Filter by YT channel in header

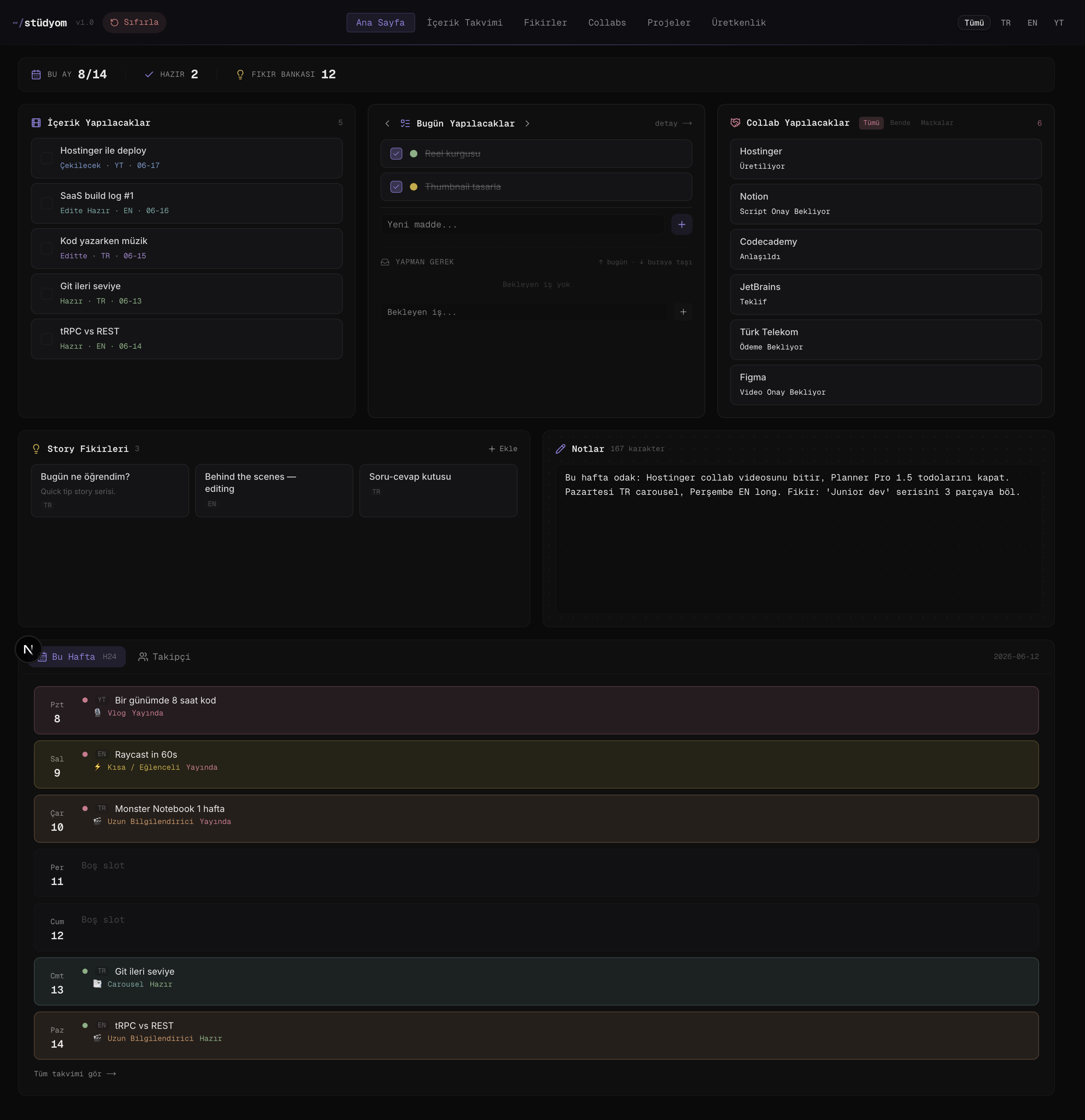tap(1058, 23)
